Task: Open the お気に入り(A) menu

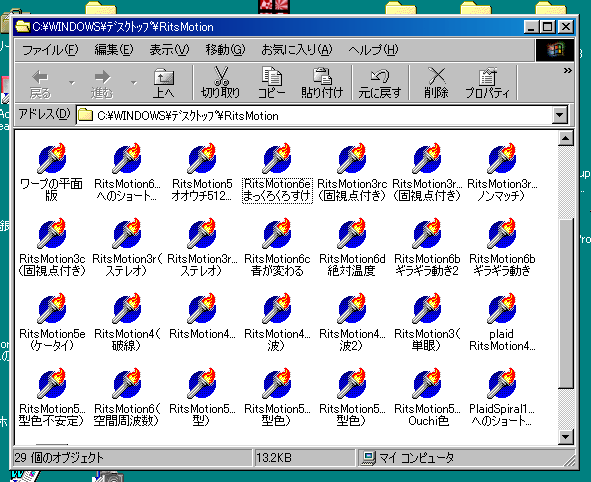Action: point(297,50)
